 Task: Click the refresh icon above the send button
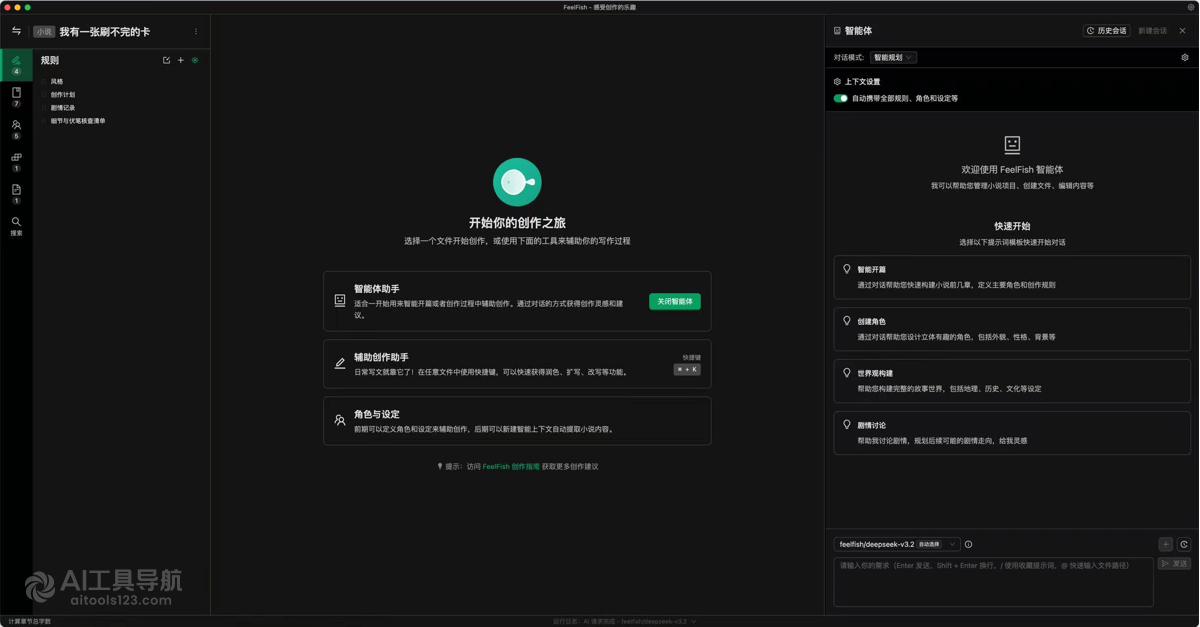click(1184, 545)
